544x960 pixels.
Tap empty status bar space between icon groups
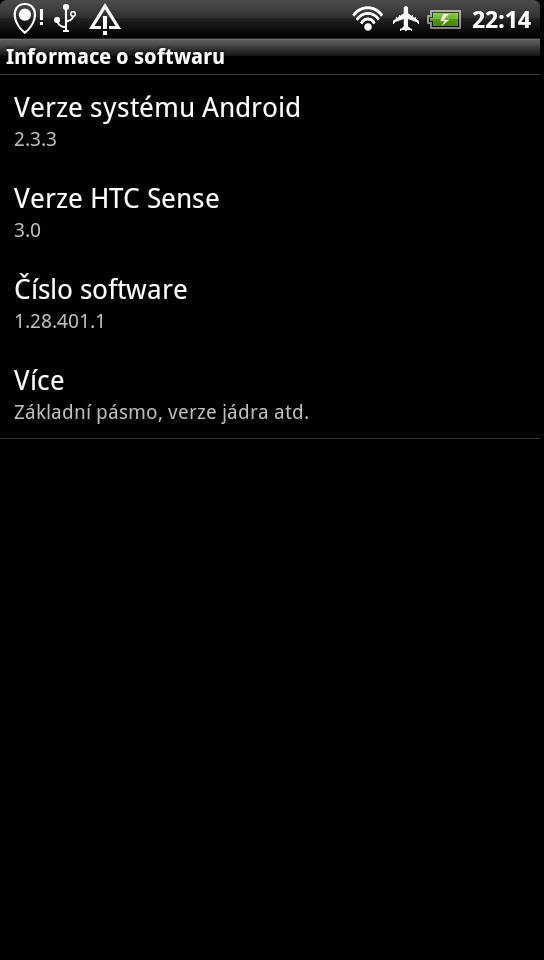pos(236,19)
